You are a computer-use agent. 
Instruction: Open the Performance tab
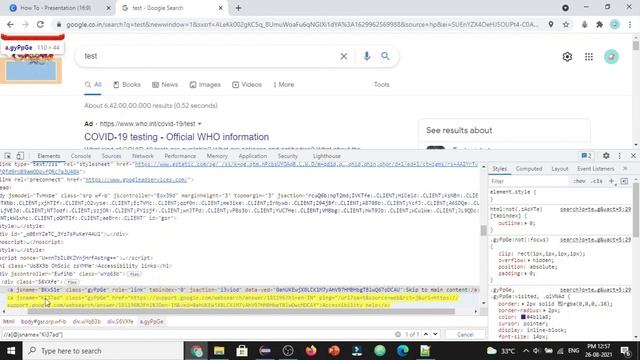(180, 156)
